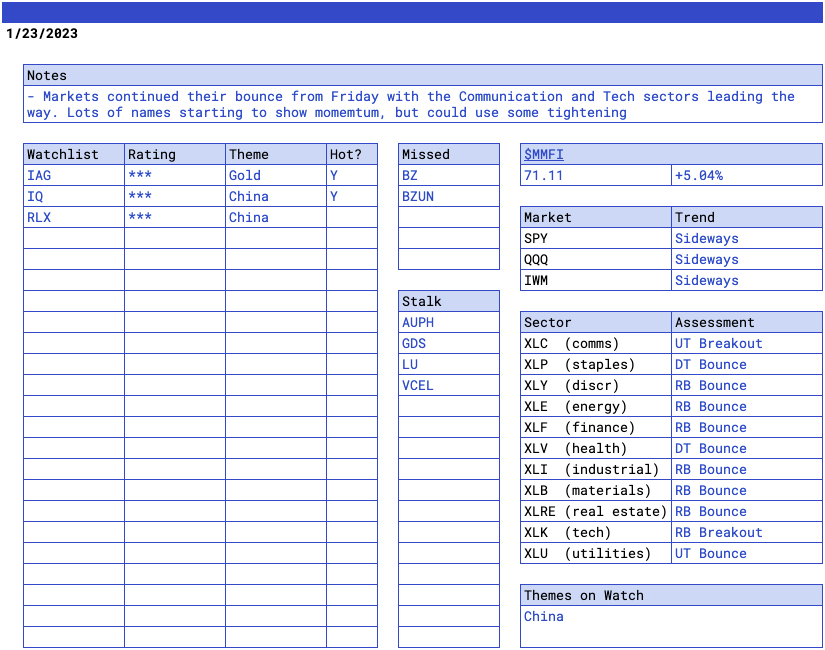Select XLI RB Bounce assessment cell
825x650 pixels.
point(747,469)
